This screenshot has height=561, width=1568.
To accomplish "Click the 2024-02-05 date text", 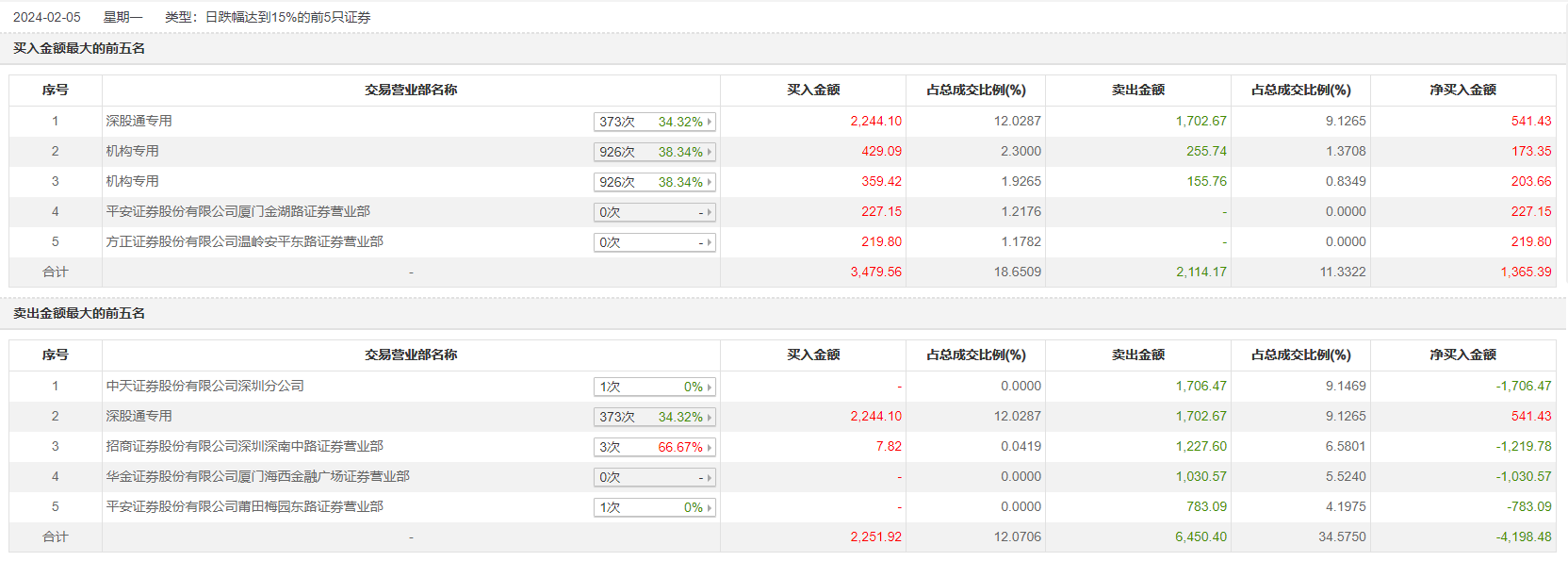I will click(47, 17).
